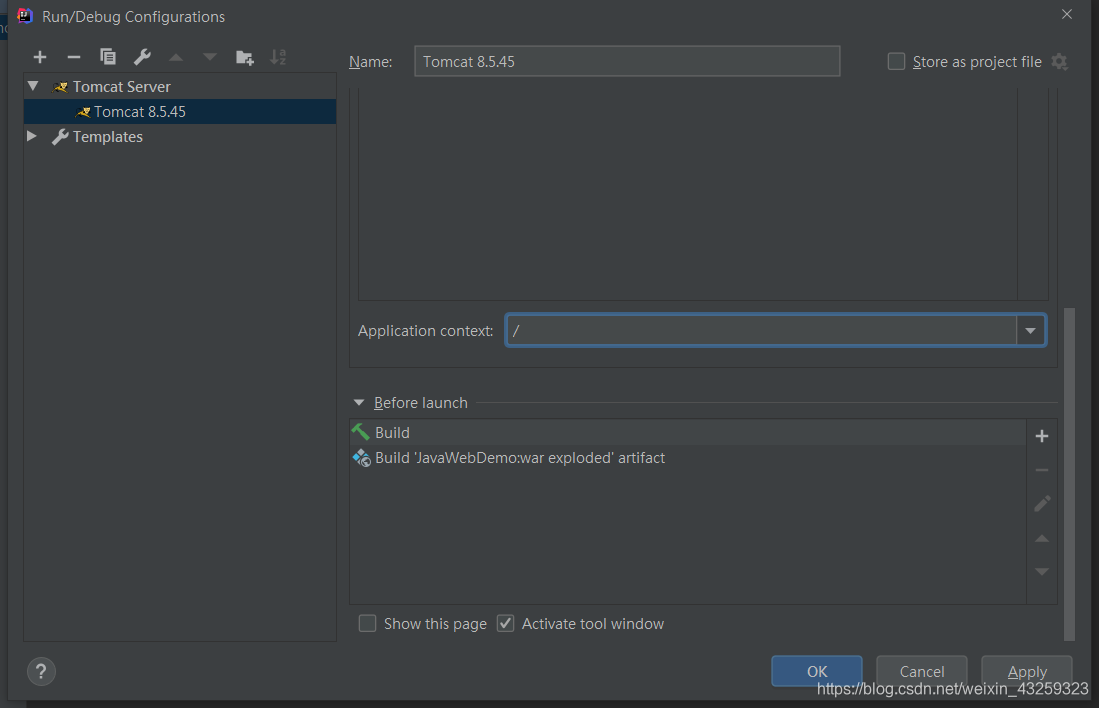
Task: Select Build 'JavaWebDemo:war exploded' artifact task
Action: (688, 458)
